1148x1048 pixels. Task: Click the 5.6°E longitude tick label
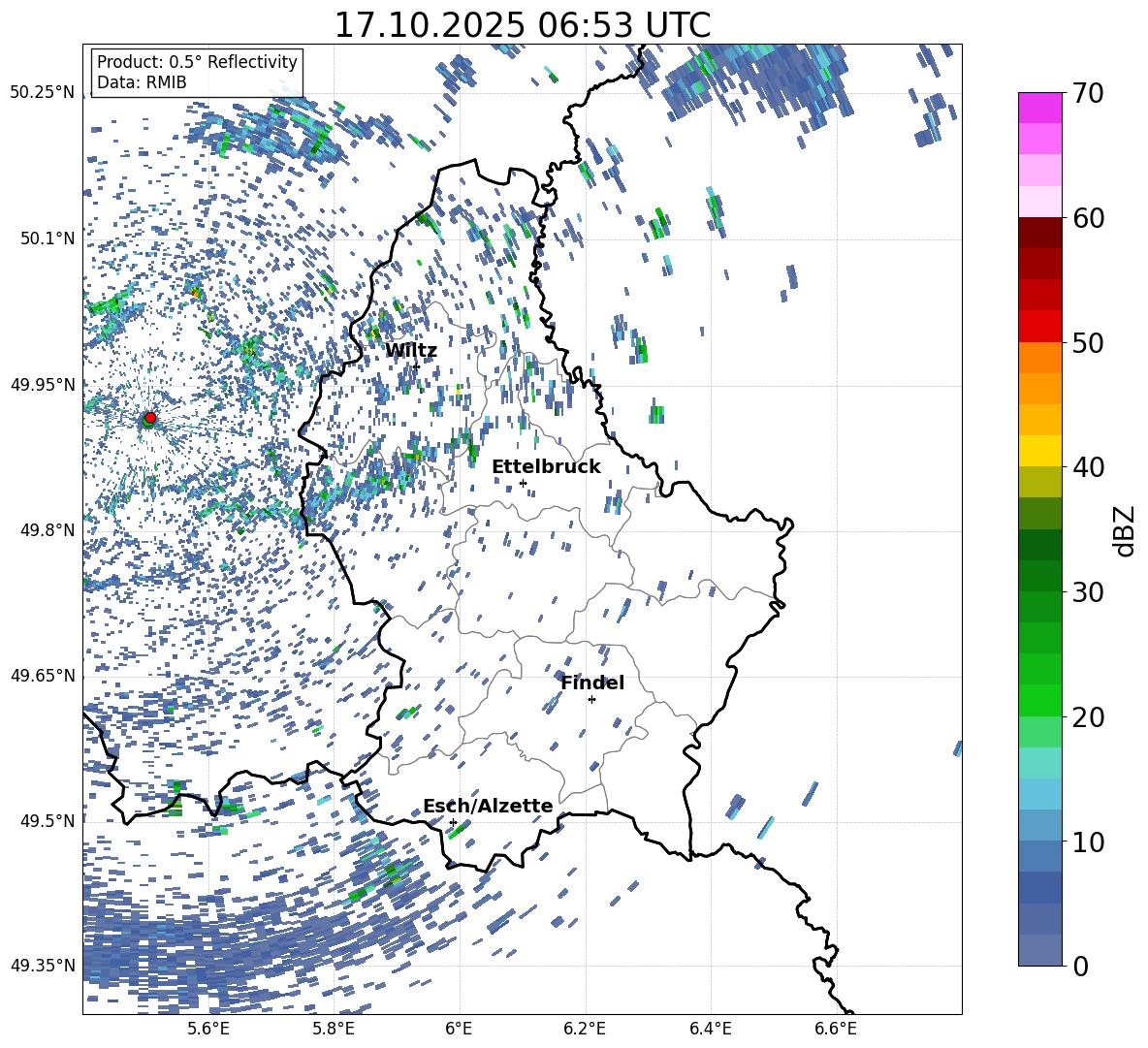pos(208,1029)
